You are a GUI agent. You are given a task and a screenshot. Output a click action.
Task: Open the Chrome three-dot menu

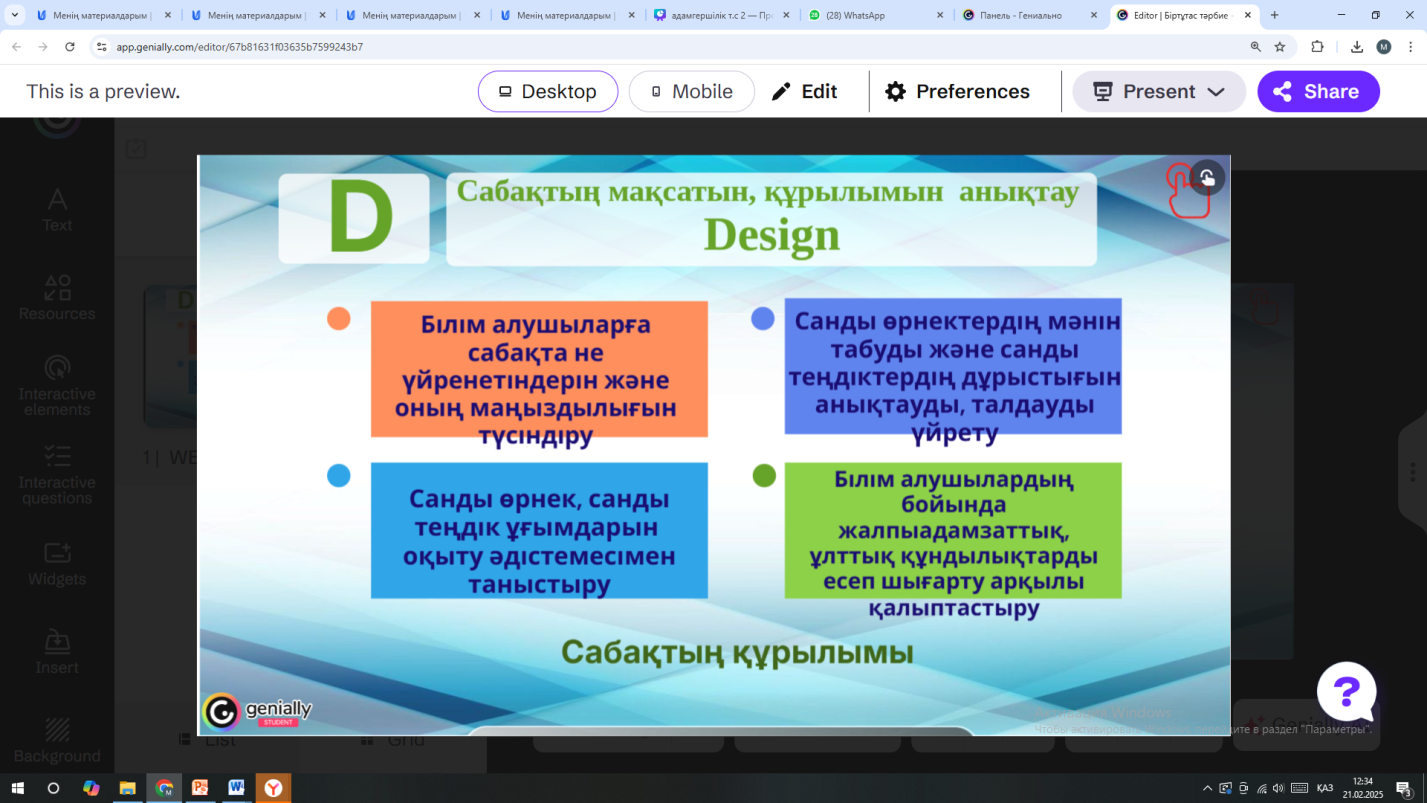[1411, 47]
